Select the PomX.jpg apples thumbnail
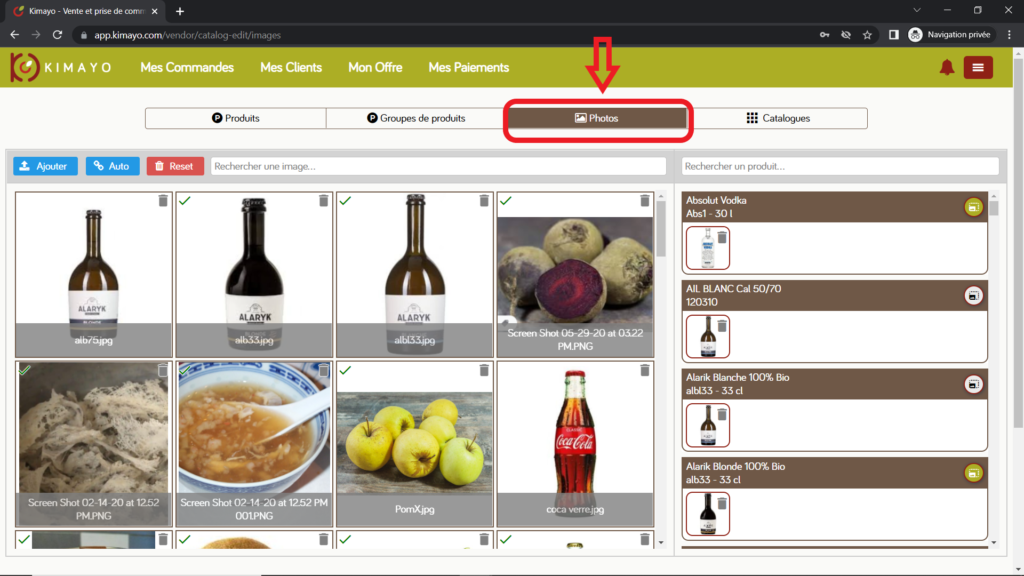The height and width of the screenshot is (576, 1024). pyautogui.click(x=415, y=444)
